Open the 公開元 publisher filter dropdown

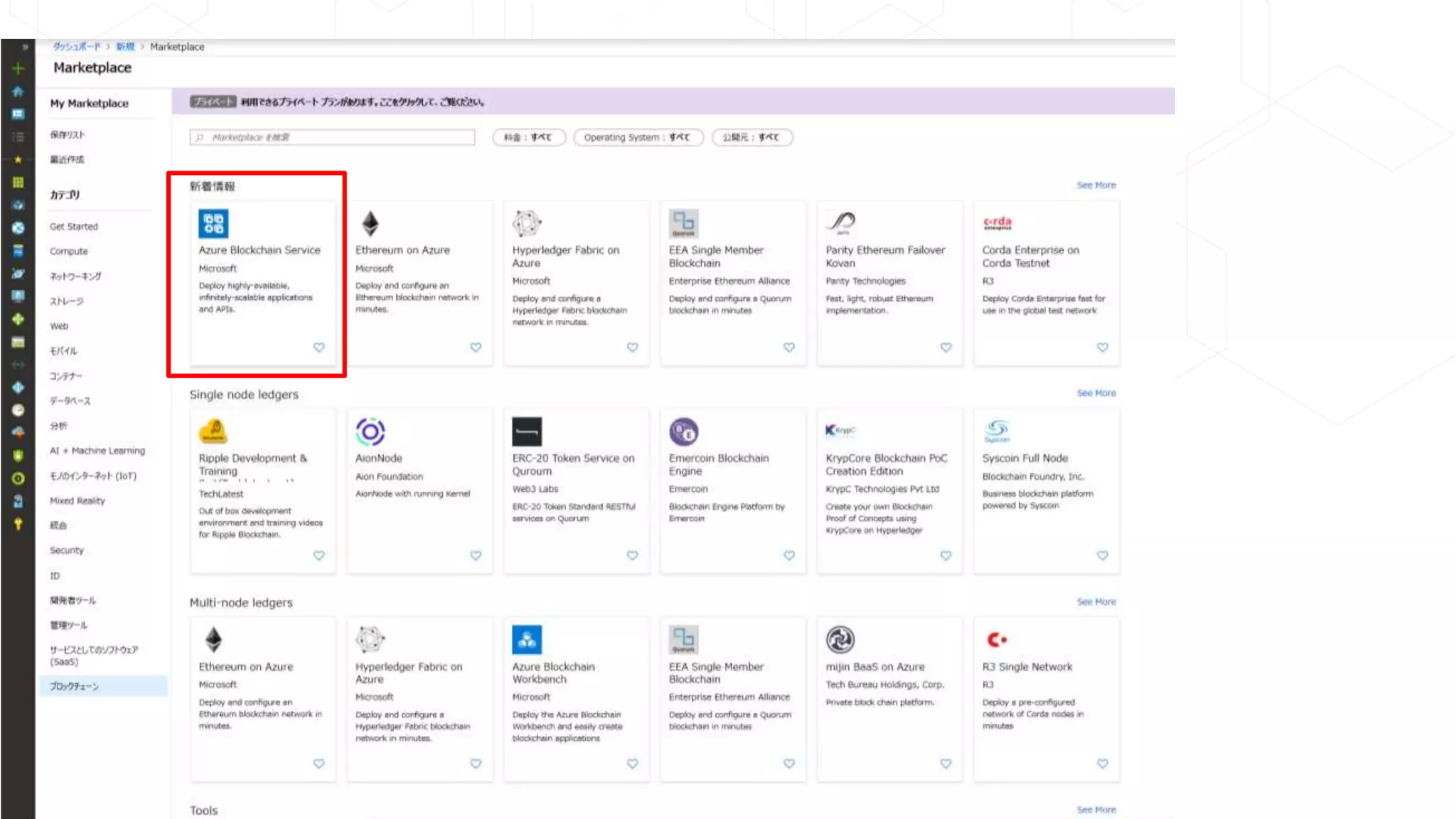(x=751, y=137)
